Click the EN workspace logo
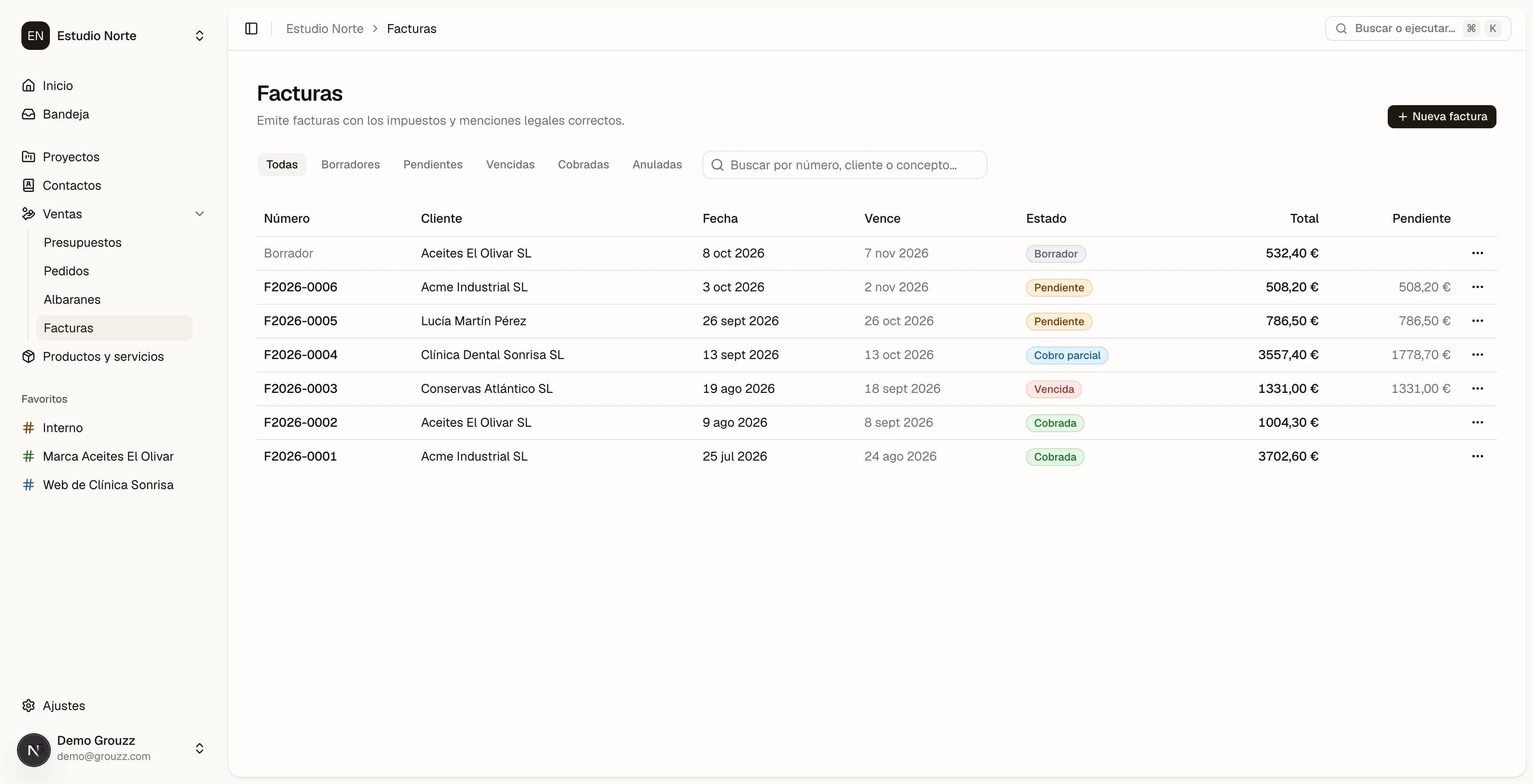The height and width of the screenshot is (784, 1533). (35, 36)
